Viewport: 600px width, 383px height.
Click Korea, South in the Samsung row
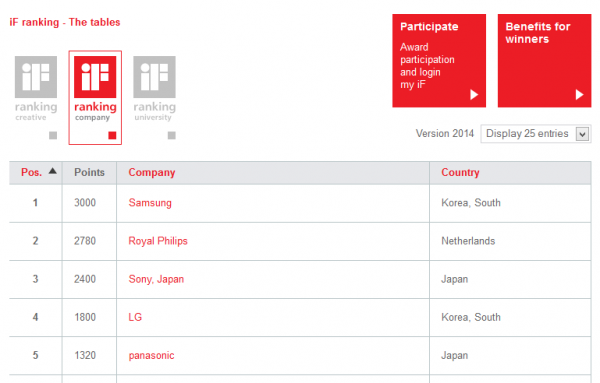tap(471, 203)
